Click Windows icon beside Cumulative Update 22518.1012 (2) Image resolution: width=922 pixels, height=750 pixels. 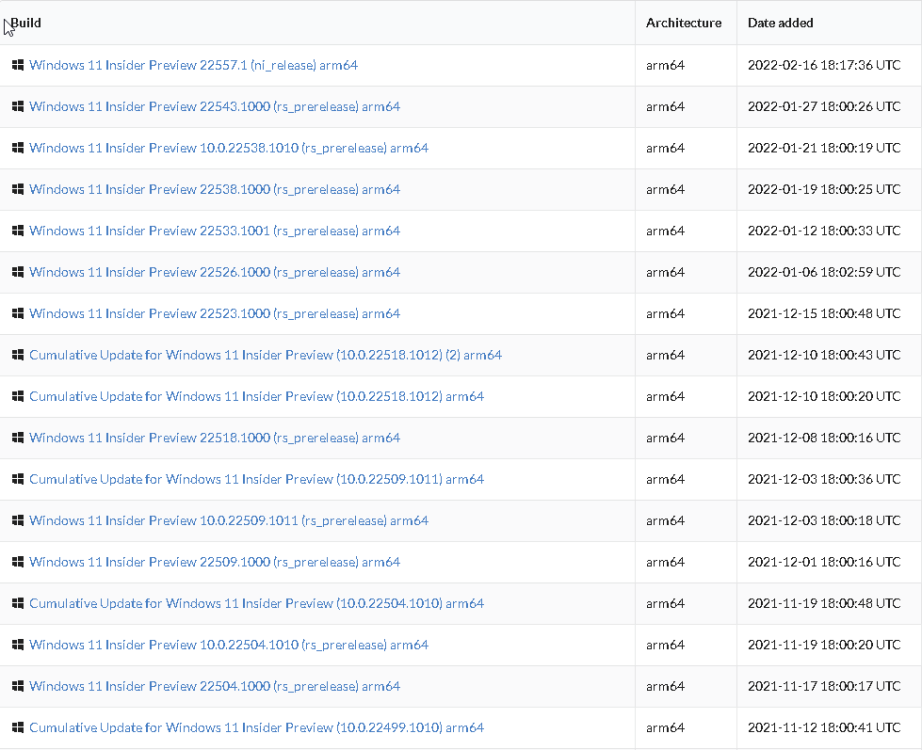tap(18, 355)
